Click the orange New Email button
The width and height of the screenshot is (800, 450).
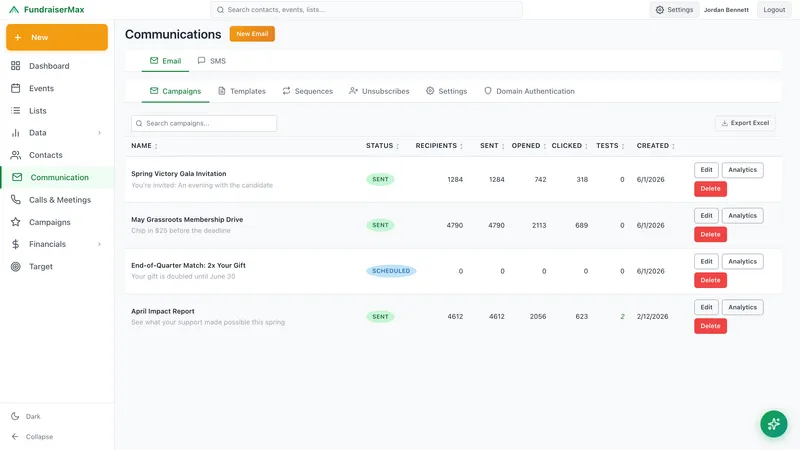point(252,34)
